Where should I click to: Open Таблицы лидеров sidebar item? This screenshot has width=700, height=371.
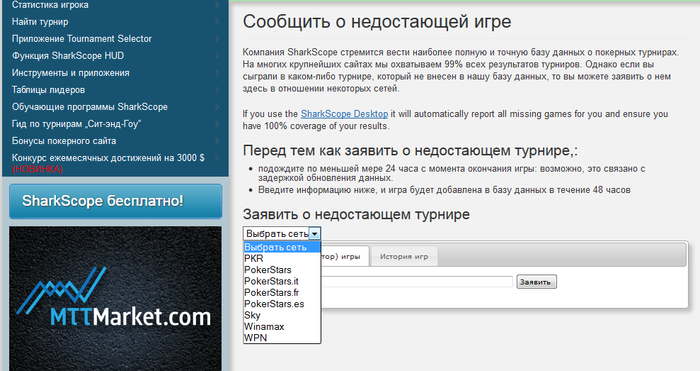coord(48,89)
